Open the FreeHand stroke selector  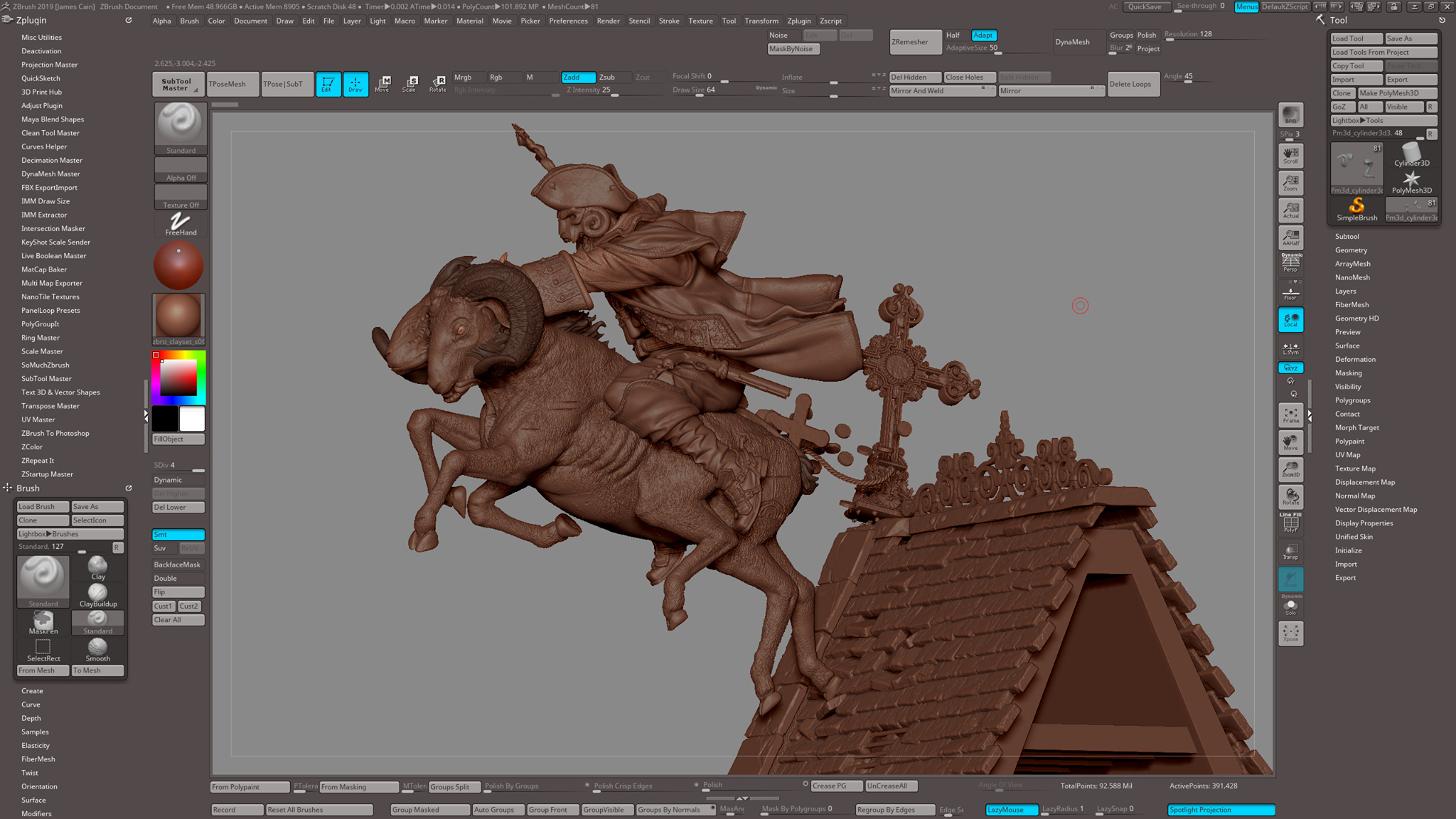point(181,224)
